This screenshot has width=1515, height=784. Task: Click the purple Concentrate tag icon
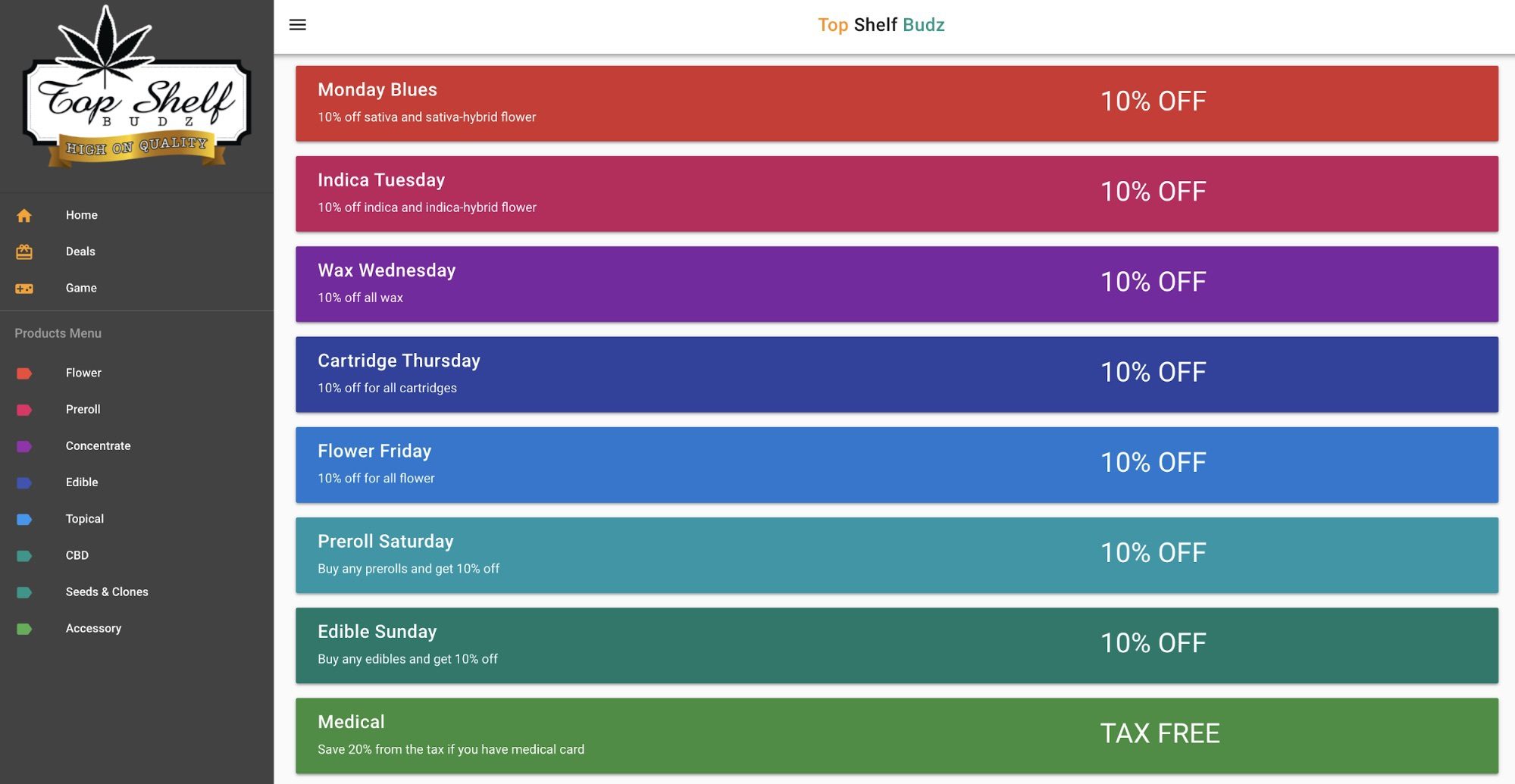pyautogui.click(x=24, y=446)
